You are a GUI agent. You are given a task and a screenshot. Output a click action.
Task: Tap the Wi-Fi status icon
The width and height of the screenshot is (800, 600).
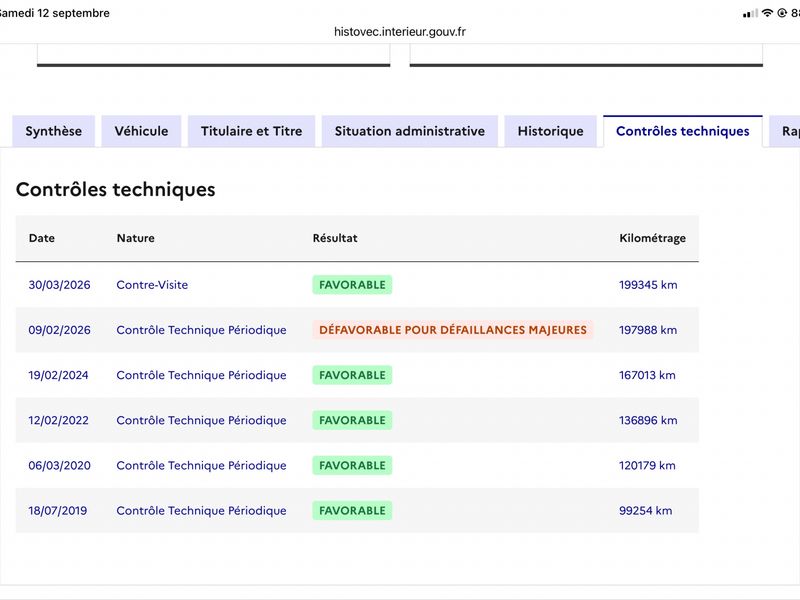pyautogui.click(x=767, y=13)
